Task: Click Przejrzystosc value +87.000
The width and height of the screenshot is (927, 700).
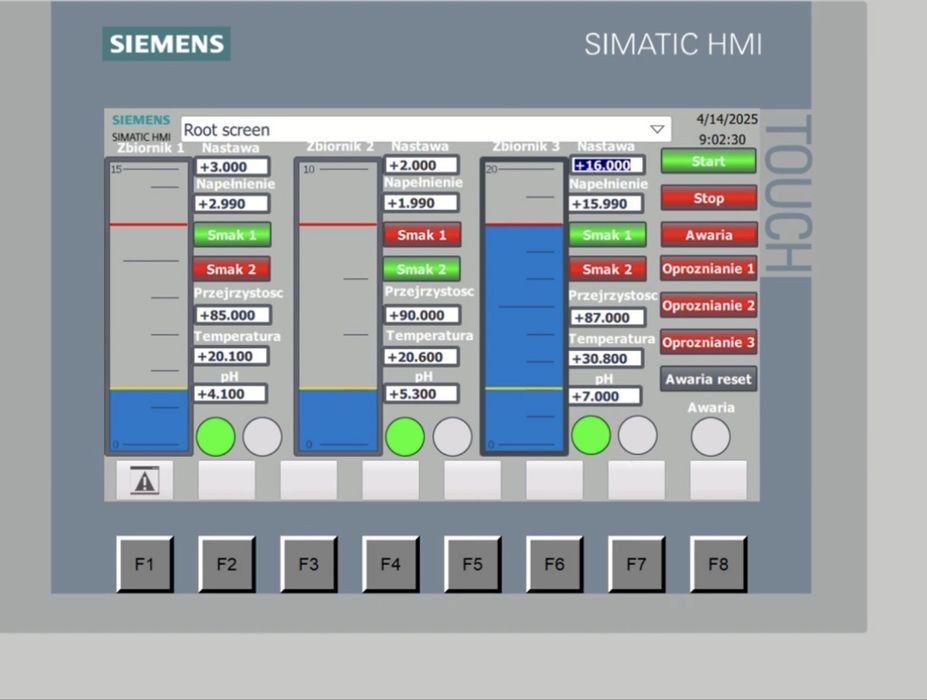Action: (x=608, y=317)
